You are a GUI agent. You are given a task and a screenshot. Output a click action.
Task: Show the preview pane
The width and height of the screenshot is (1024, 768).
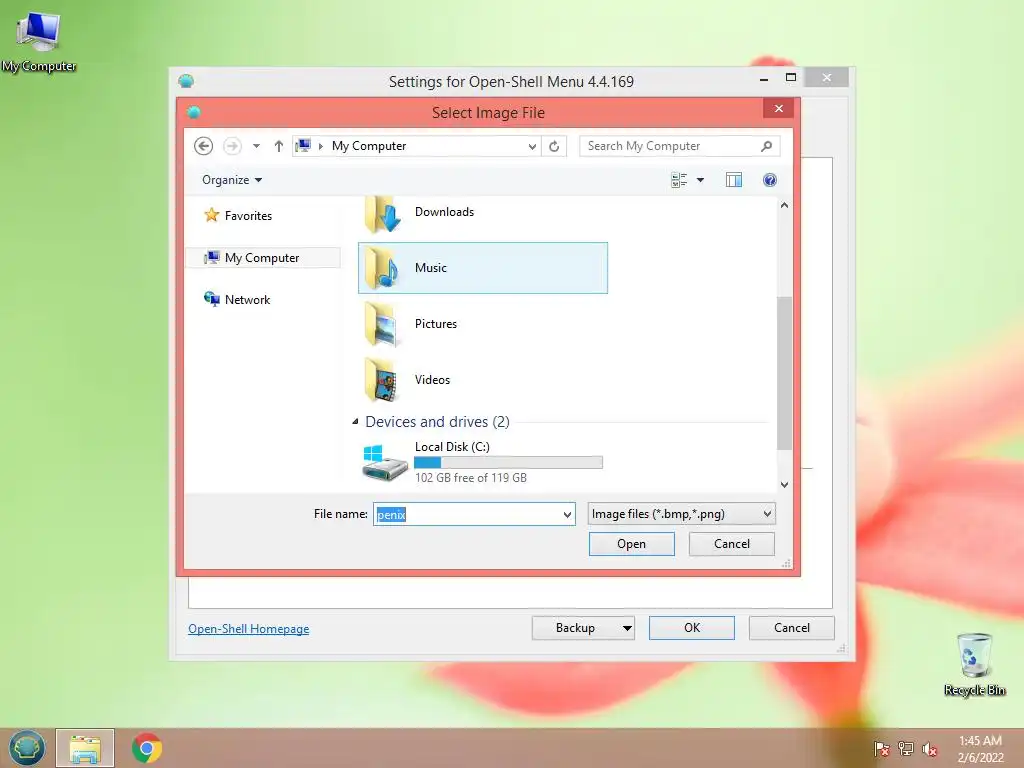click(734, 180)
